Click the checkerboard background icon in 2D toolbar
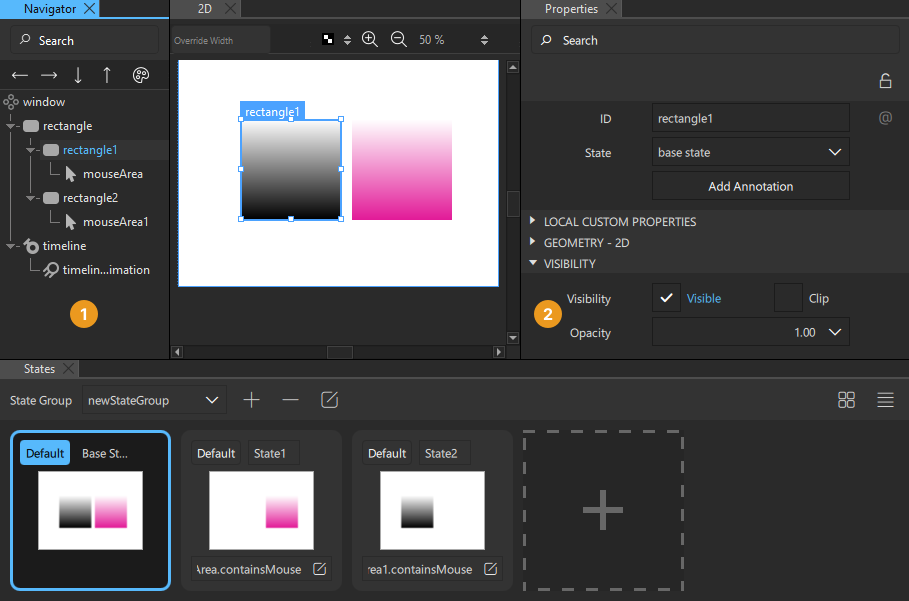 coord(328,39)
